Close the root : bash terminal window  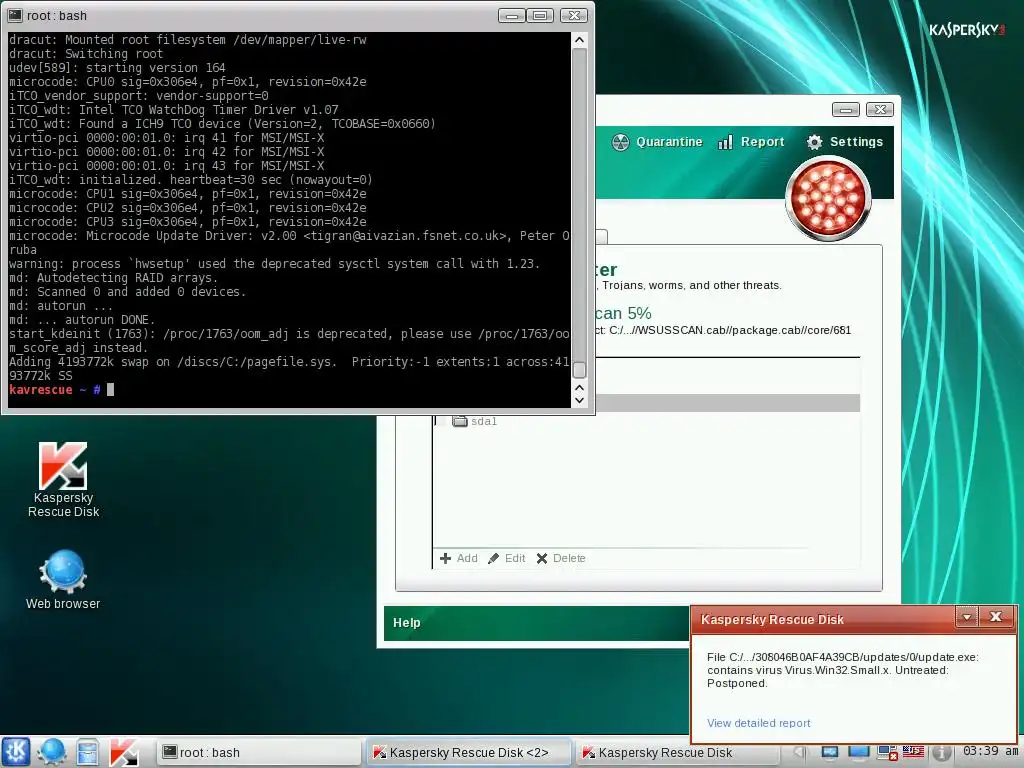click(573, 15)
